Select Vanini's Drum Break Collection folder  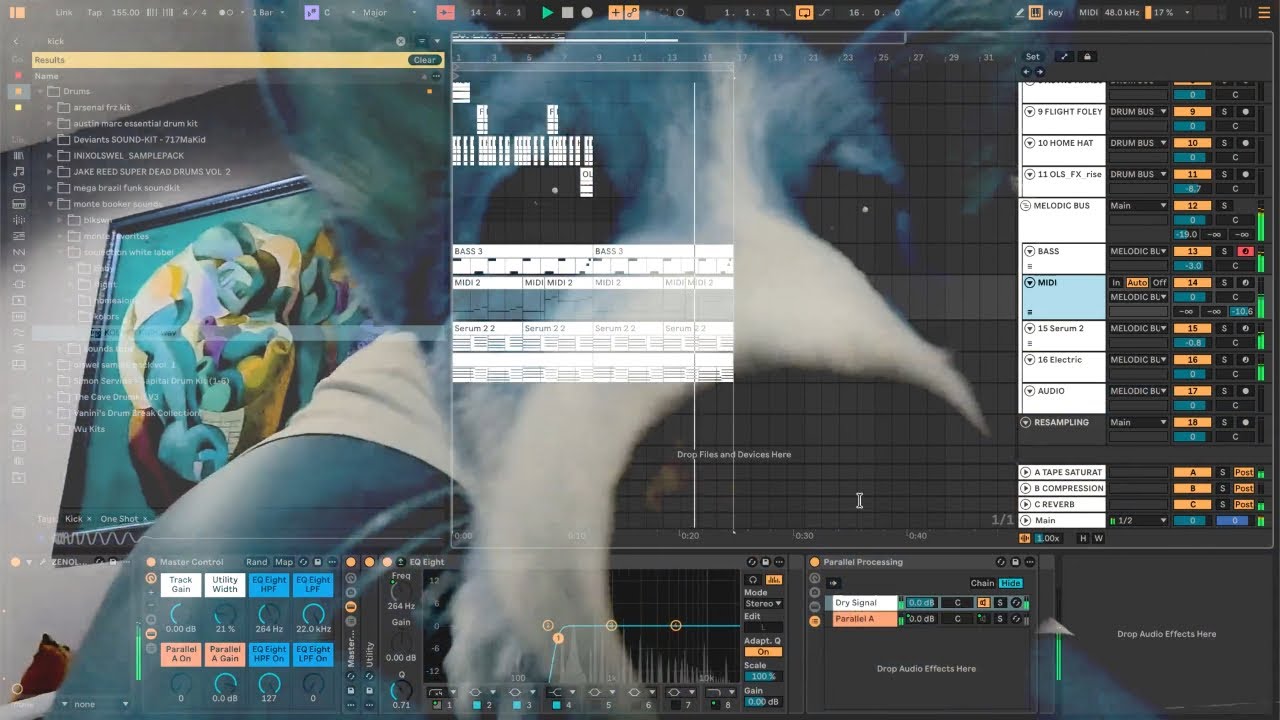(x=136, y=412)
